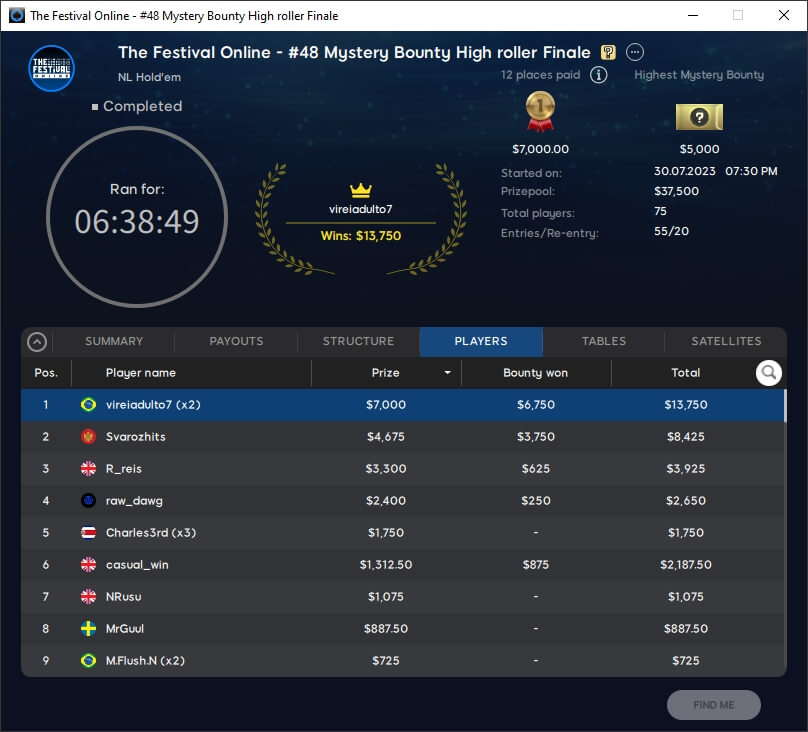808x732 pixels.
Task: Click the first place gold medal icon
Action: 540,111
